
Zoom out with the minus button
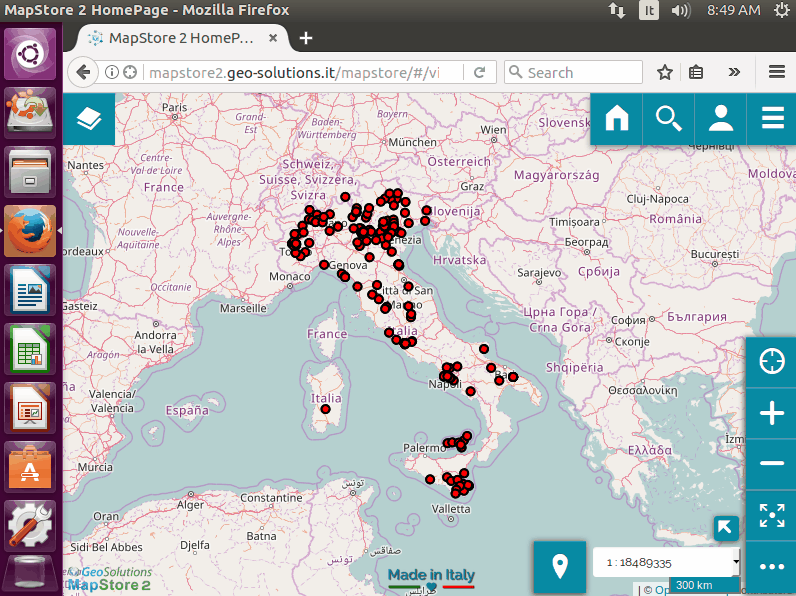(772, 463)
